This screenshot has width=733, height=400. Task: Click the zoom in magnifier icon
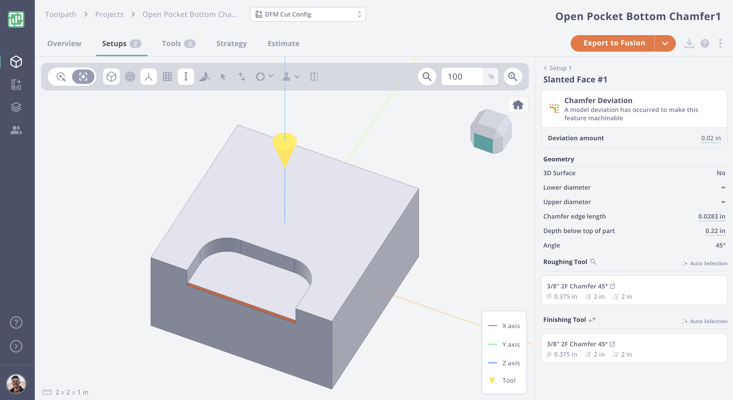click(x=513, y=77)
